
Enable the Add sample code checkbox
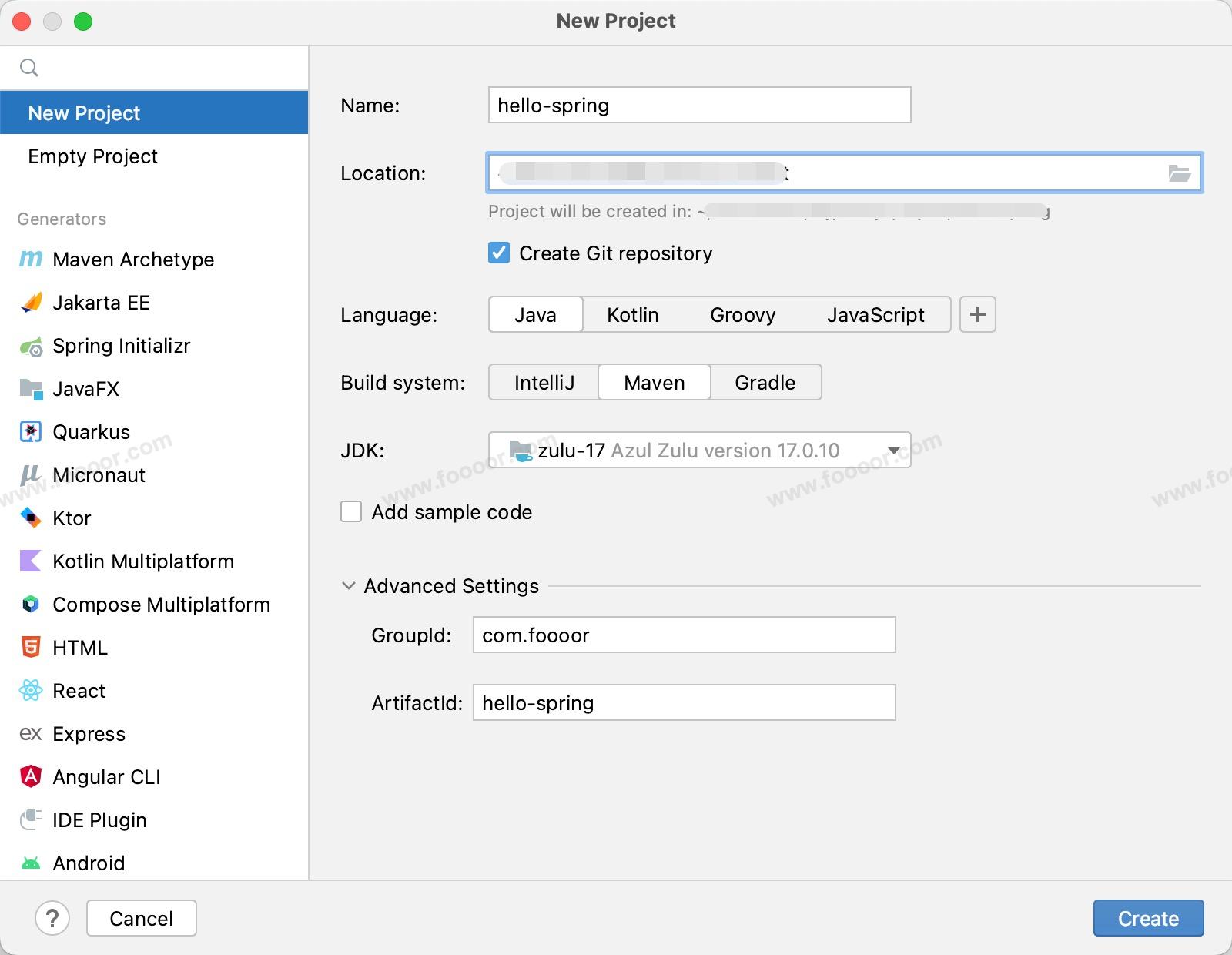tap(351, 512)
